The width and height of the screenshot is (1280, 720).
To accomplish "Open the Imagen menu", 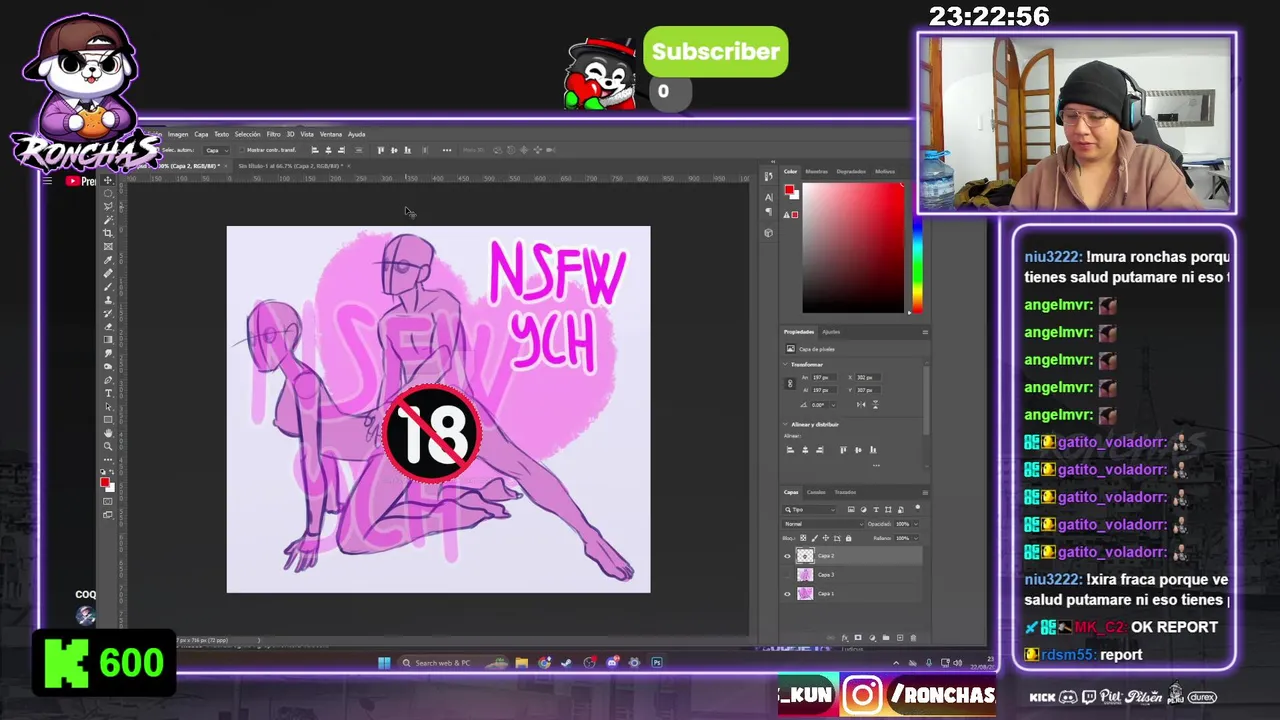I will [x=178, y=134].
